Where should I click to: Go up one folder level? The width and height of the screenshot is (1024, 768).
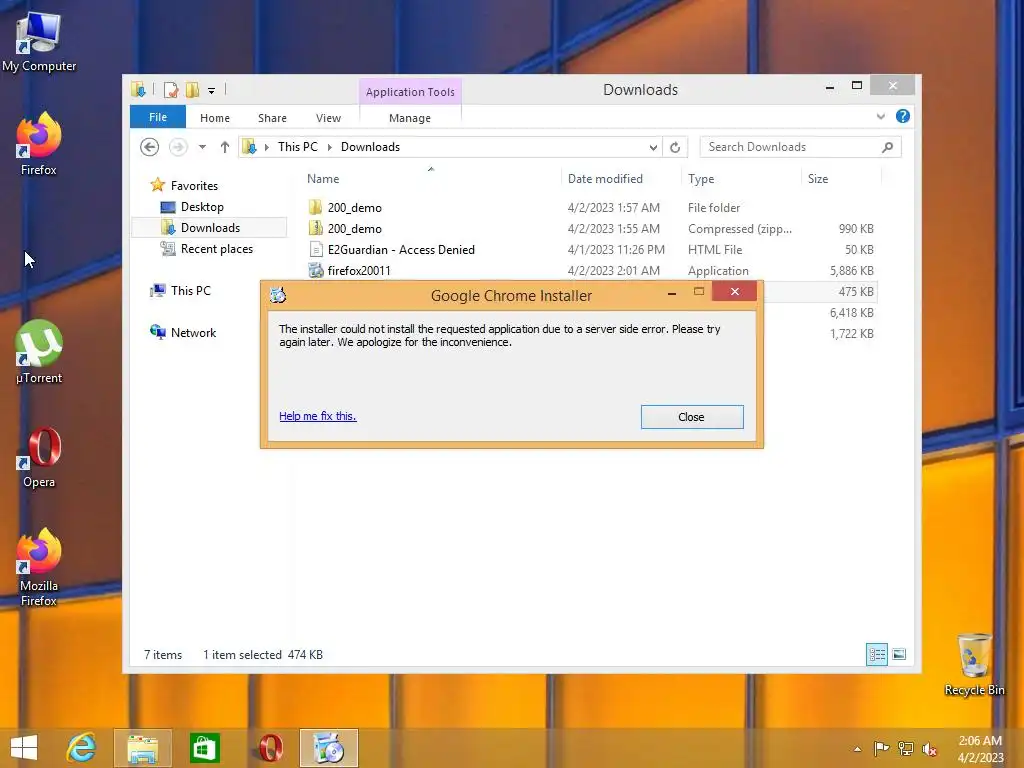[225, 147]
